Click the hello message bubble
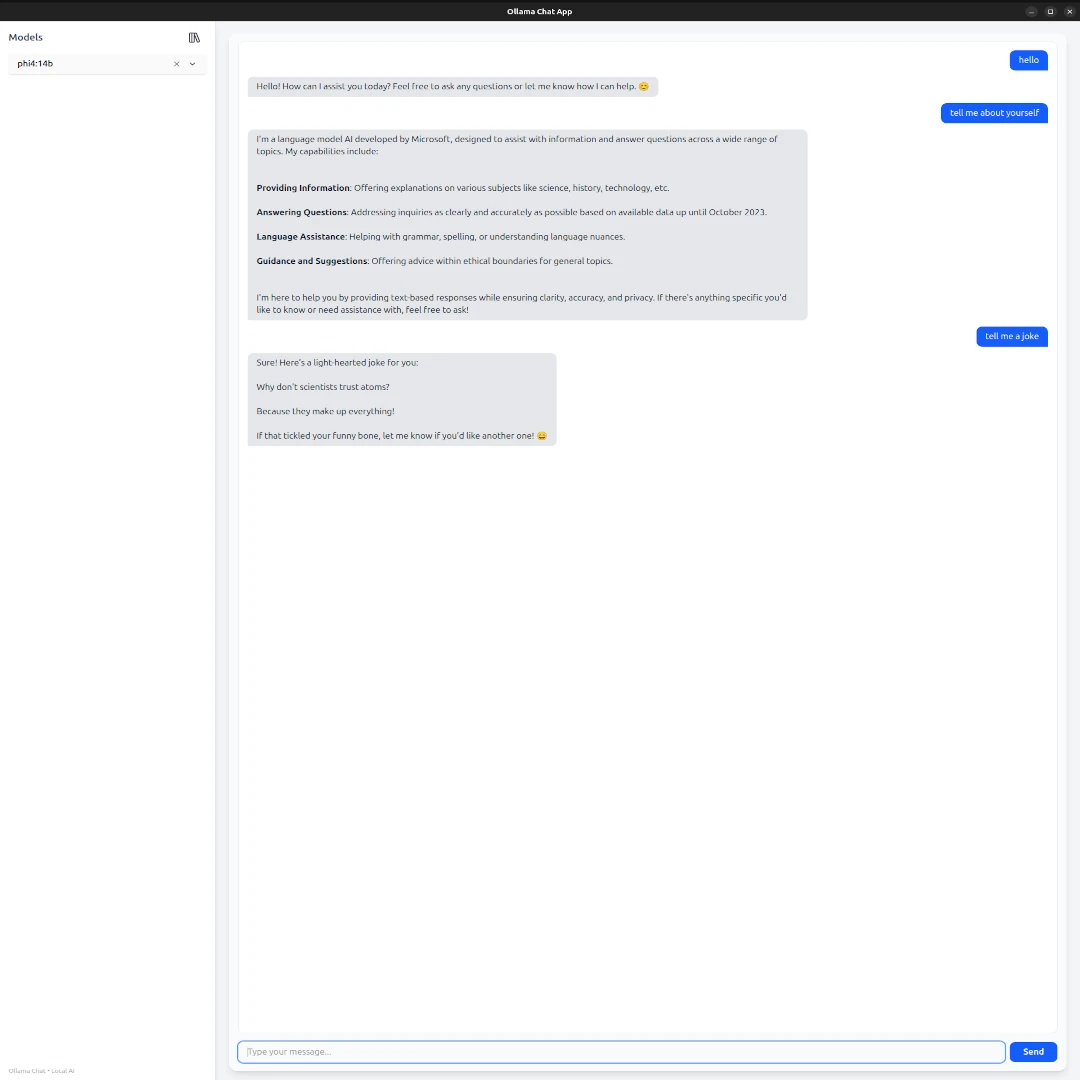Screen dimensions: 1080x1080 (1028, 60)
